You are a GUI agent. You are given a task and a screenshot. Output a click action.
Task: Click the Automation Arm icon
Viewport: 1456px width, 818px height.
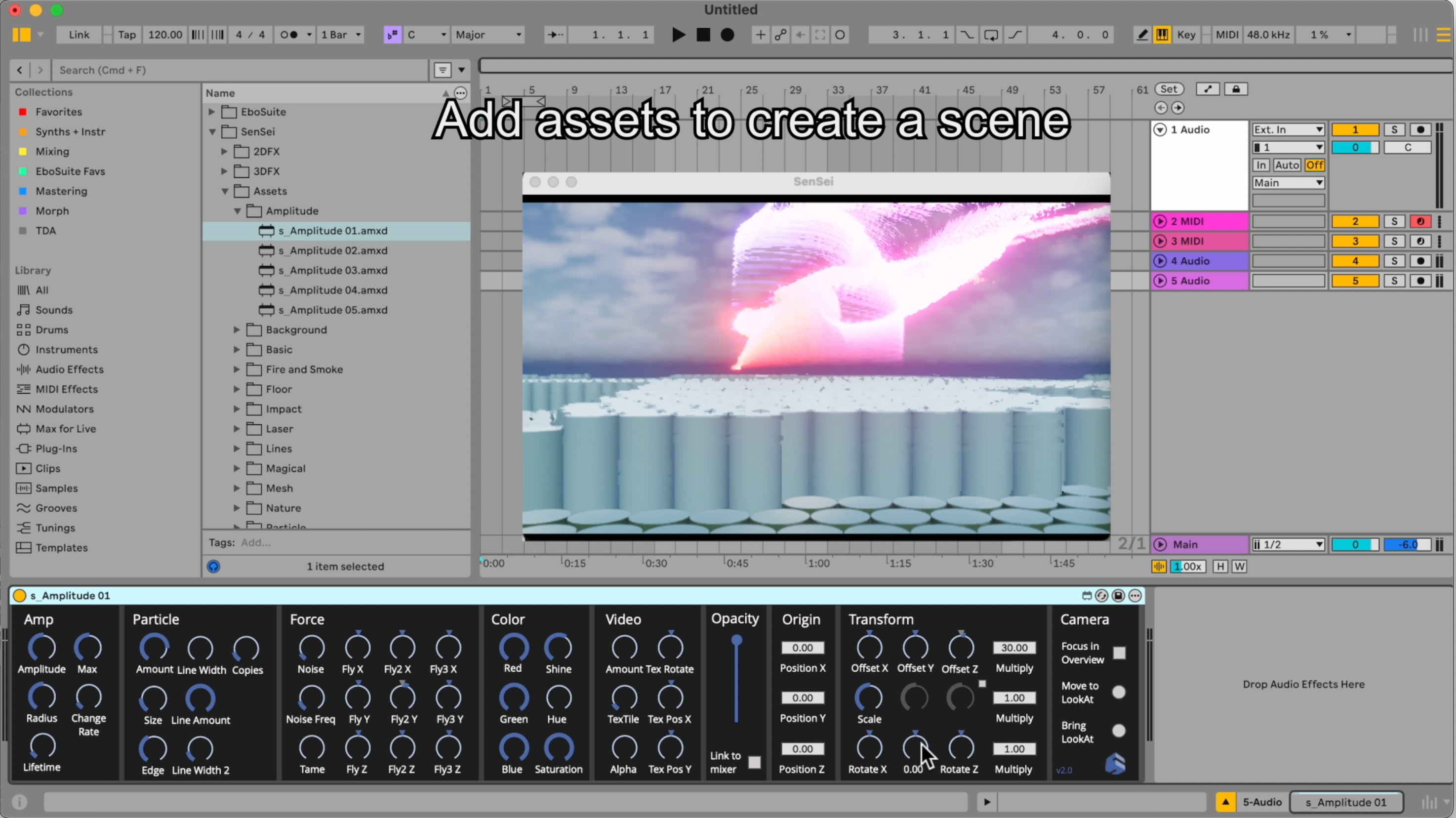780,35
